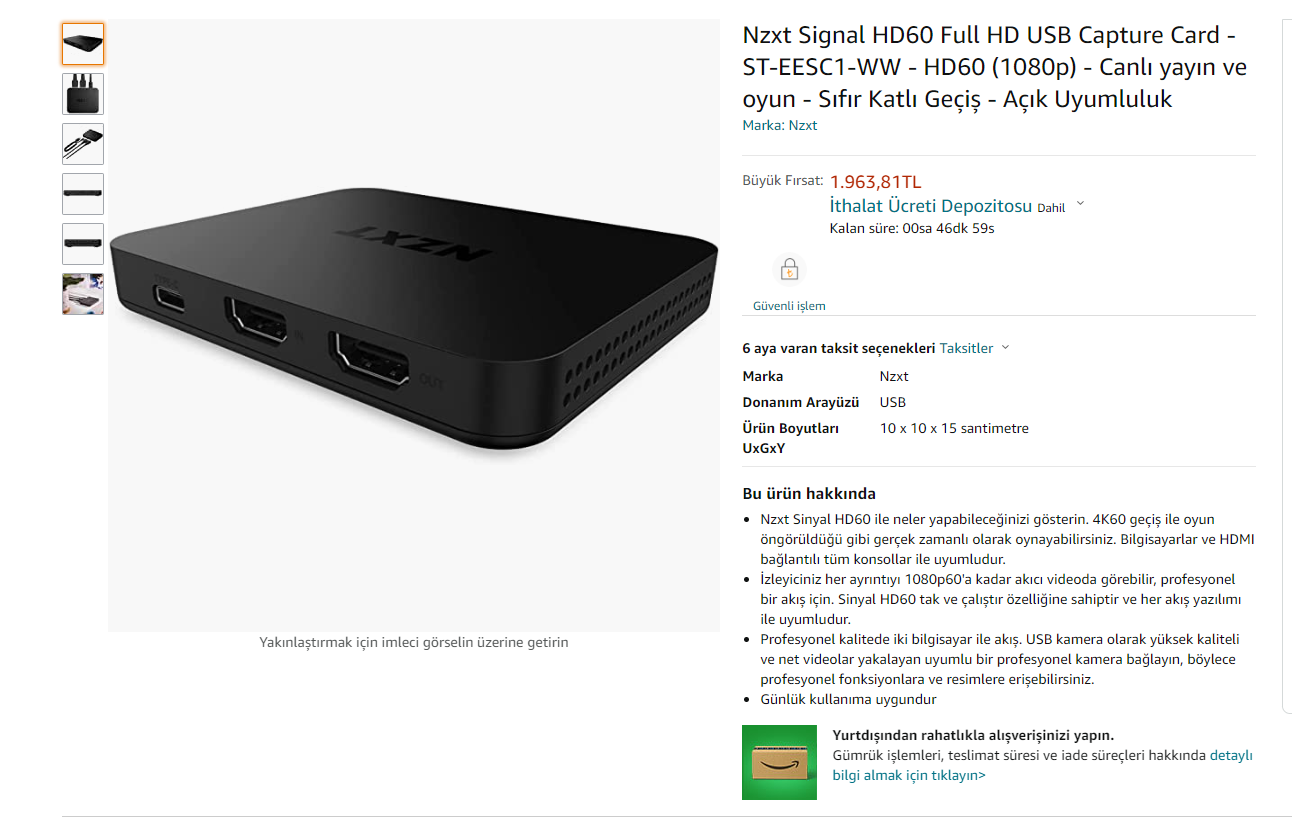The width and height of the screenshot is (1292, 817).
Task: Select the third thumbnail with accessories
Action: [x=83, y=144]
